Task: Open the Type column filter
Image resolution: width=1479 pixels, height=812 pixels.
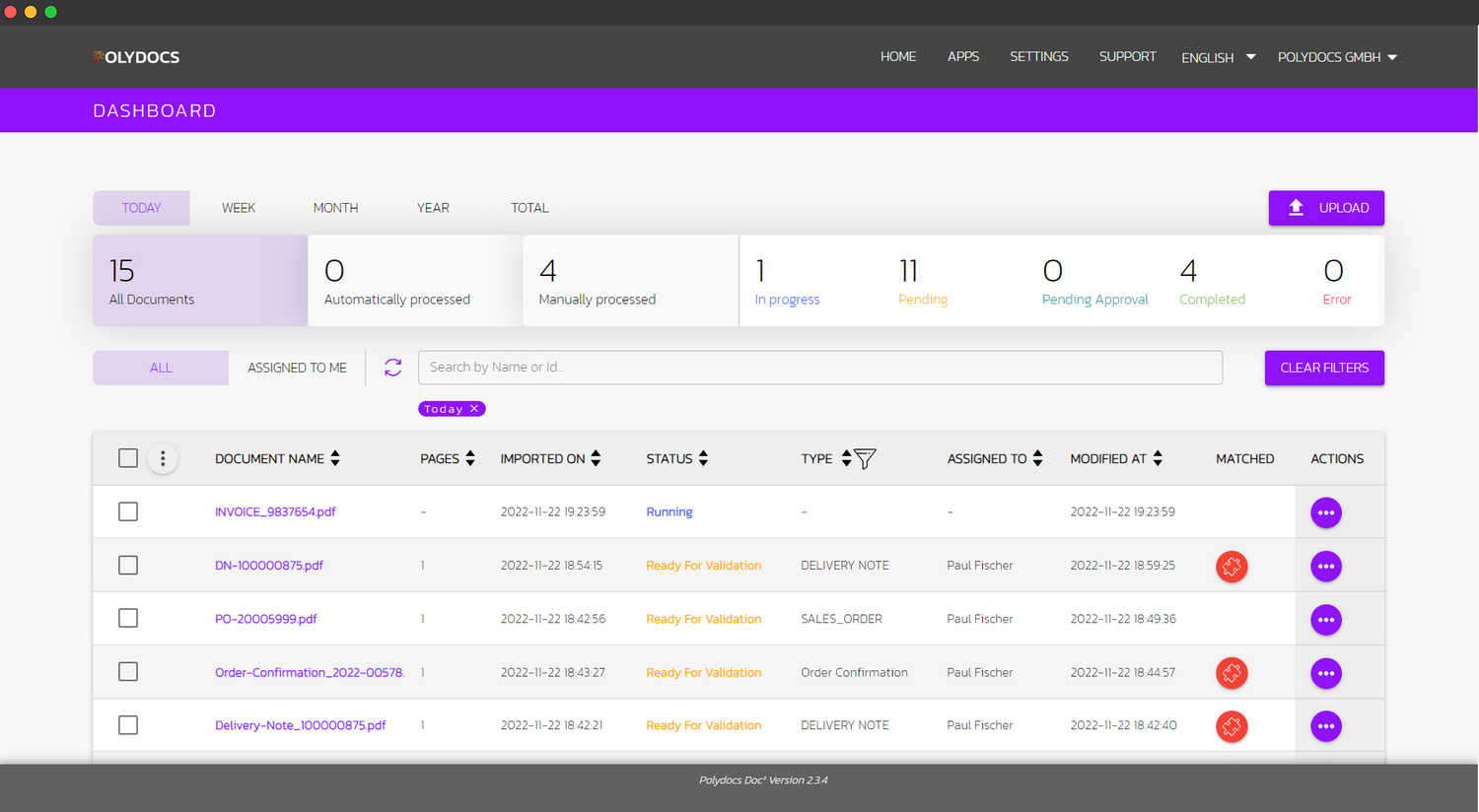Action: coord(865,458)
